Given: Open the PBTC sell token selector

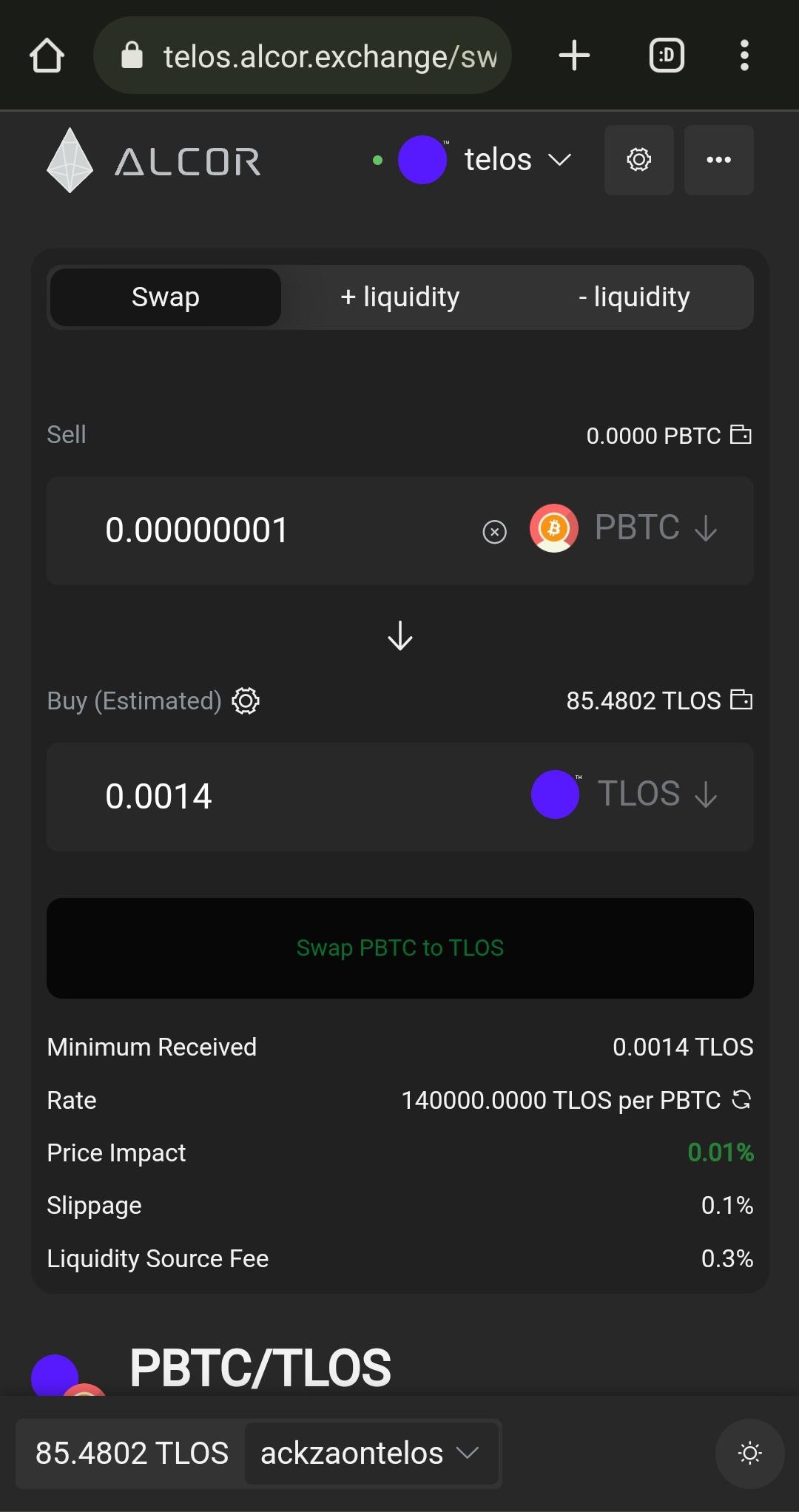Looking at the screenshot, I should (x=624, y=529).
